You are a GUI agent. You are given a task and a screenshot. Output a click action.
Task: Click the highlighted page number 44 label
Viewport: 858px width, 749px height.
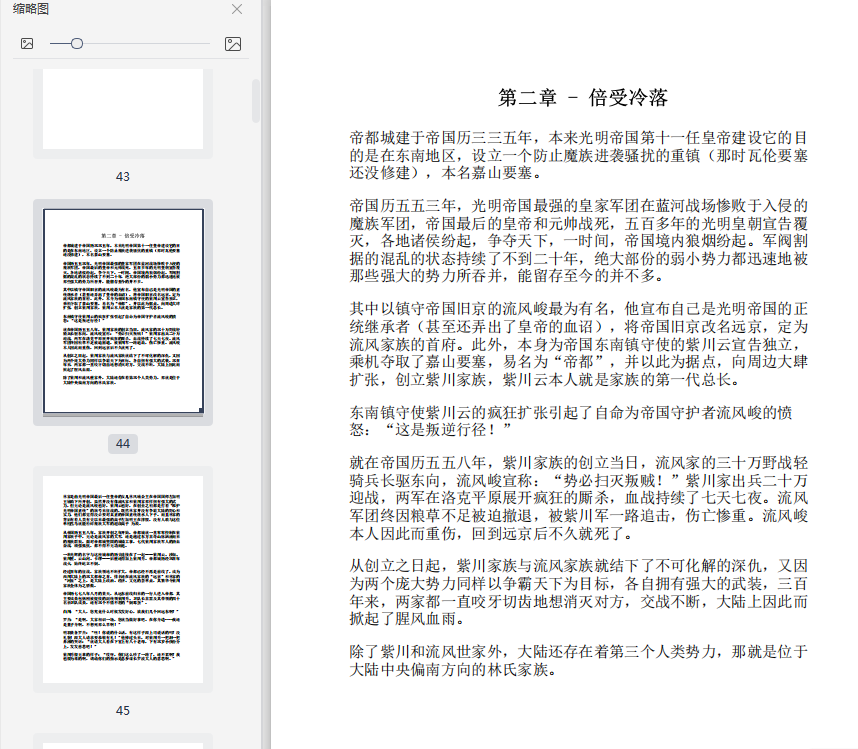(x=122, y=443)
